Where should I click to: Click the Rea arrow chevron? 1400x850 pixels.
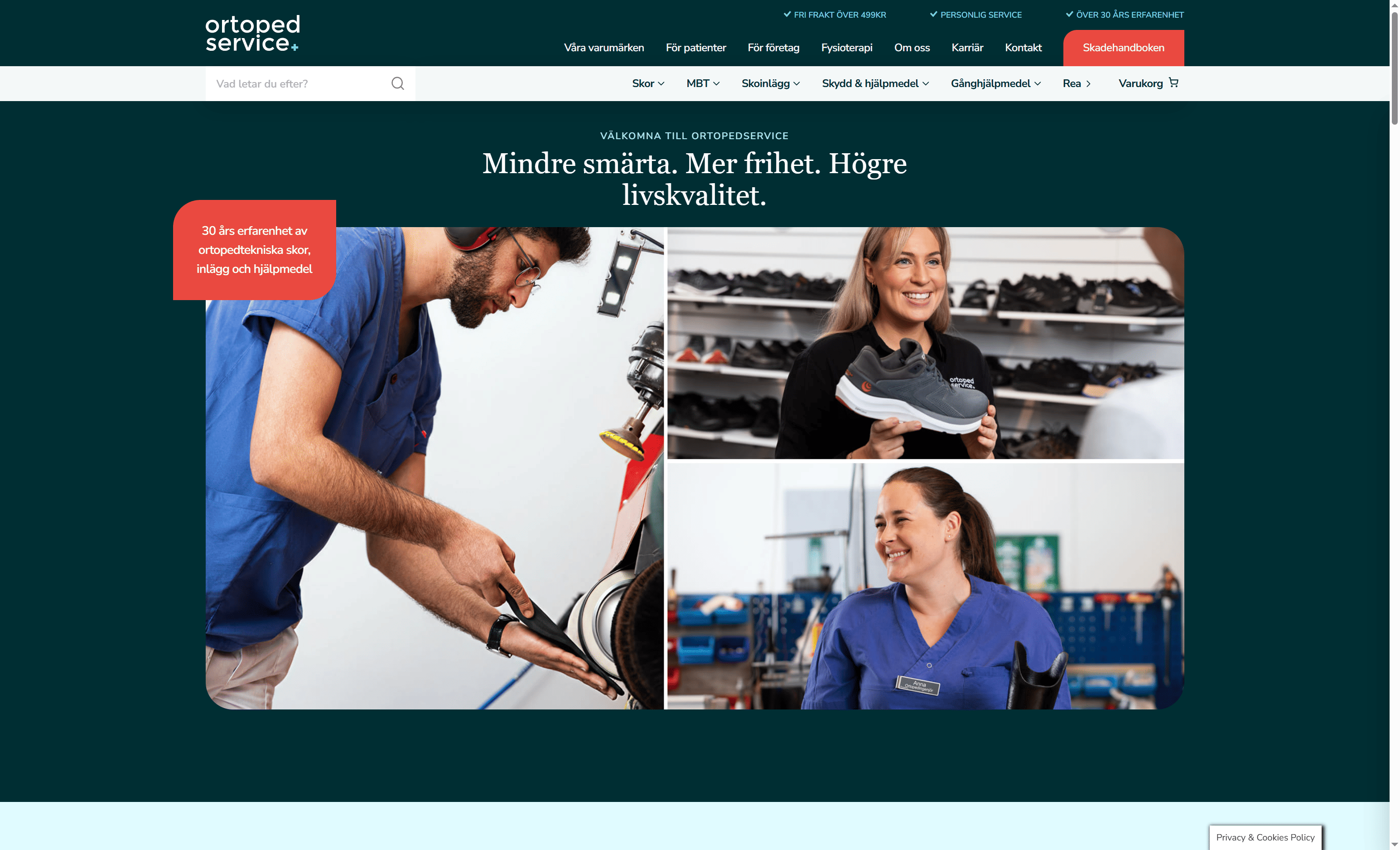pos(1089,83)
